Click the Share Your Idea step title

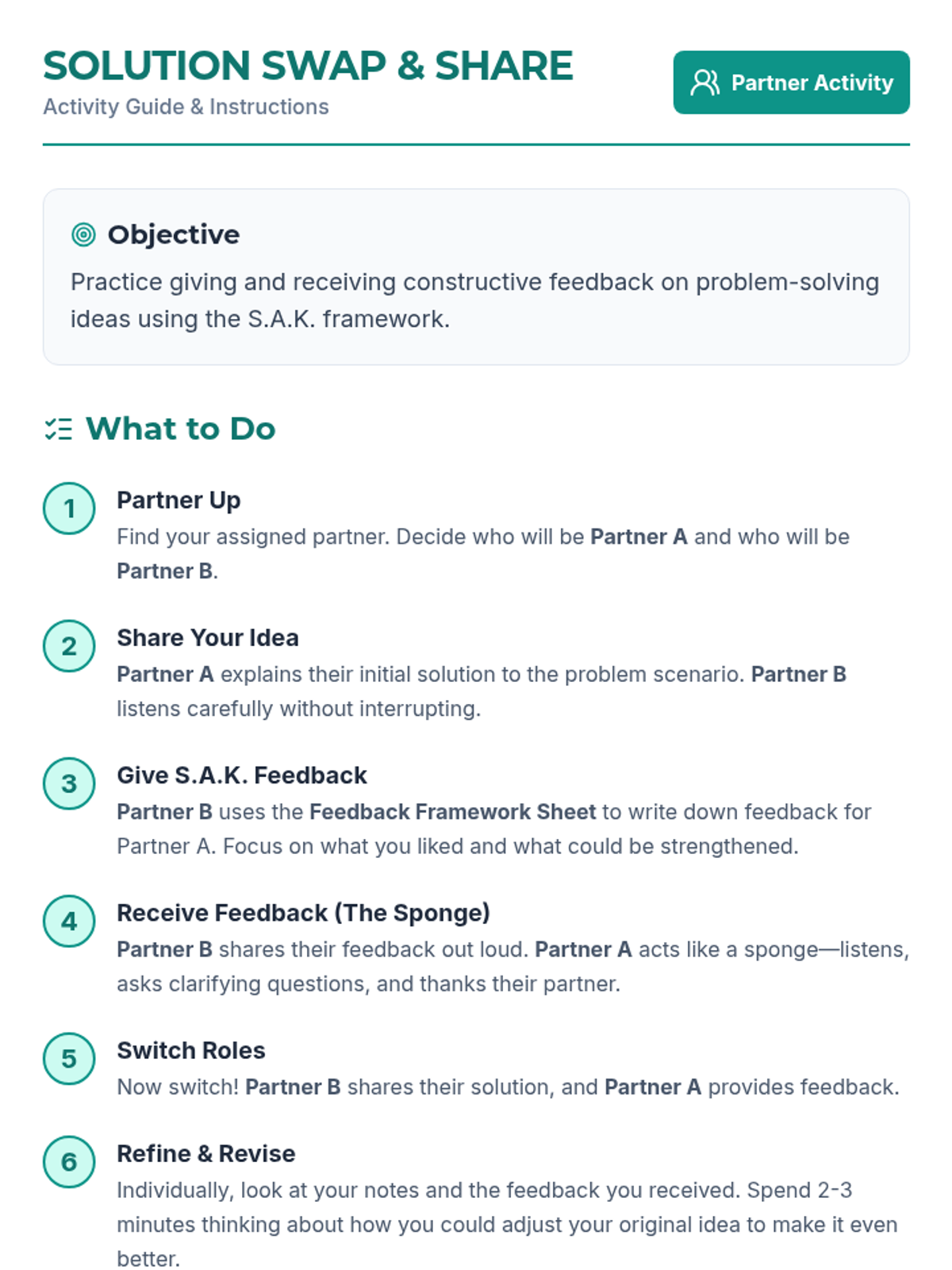click(208, 637)
